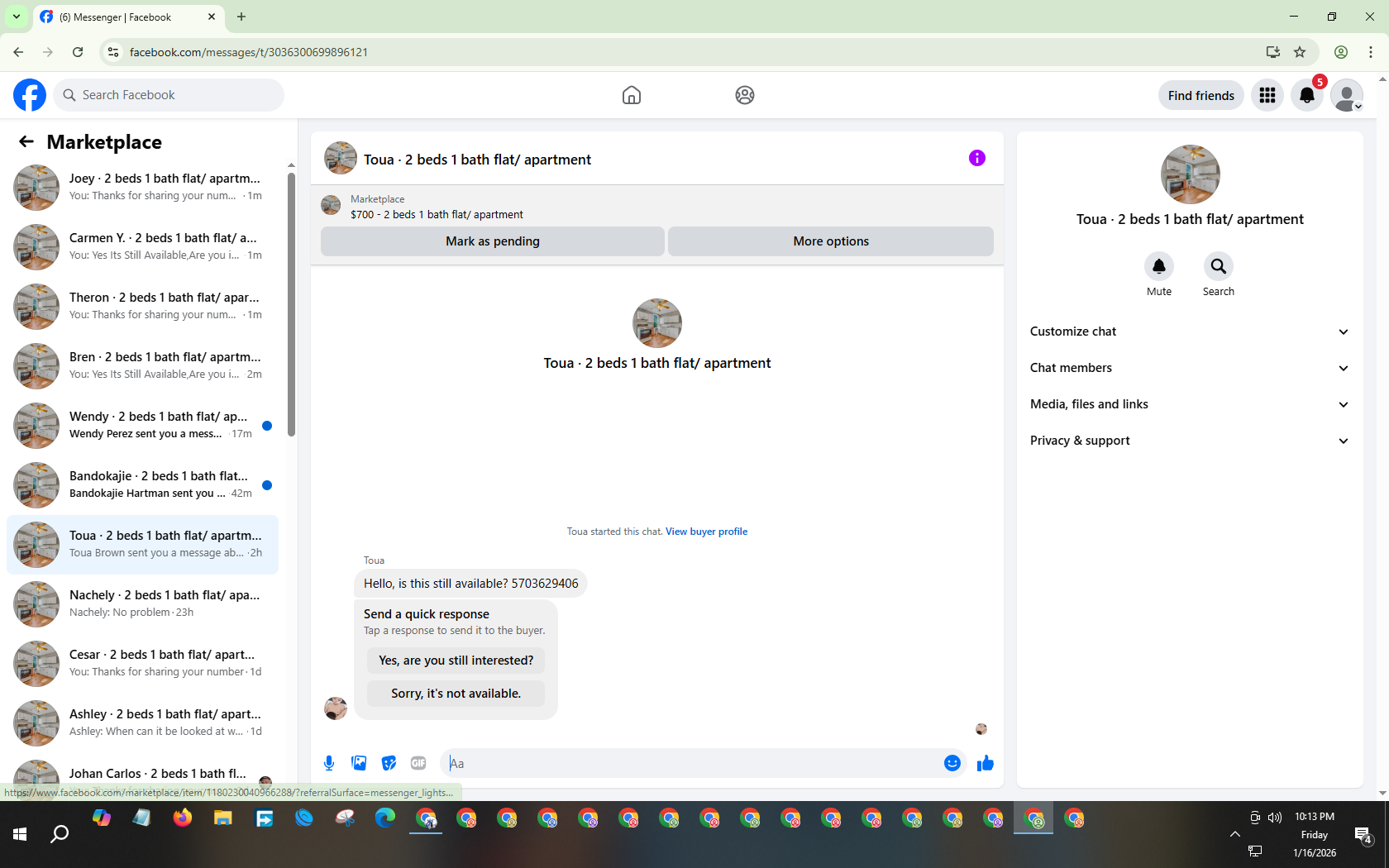Open the notifications bell

[1307, 95]
